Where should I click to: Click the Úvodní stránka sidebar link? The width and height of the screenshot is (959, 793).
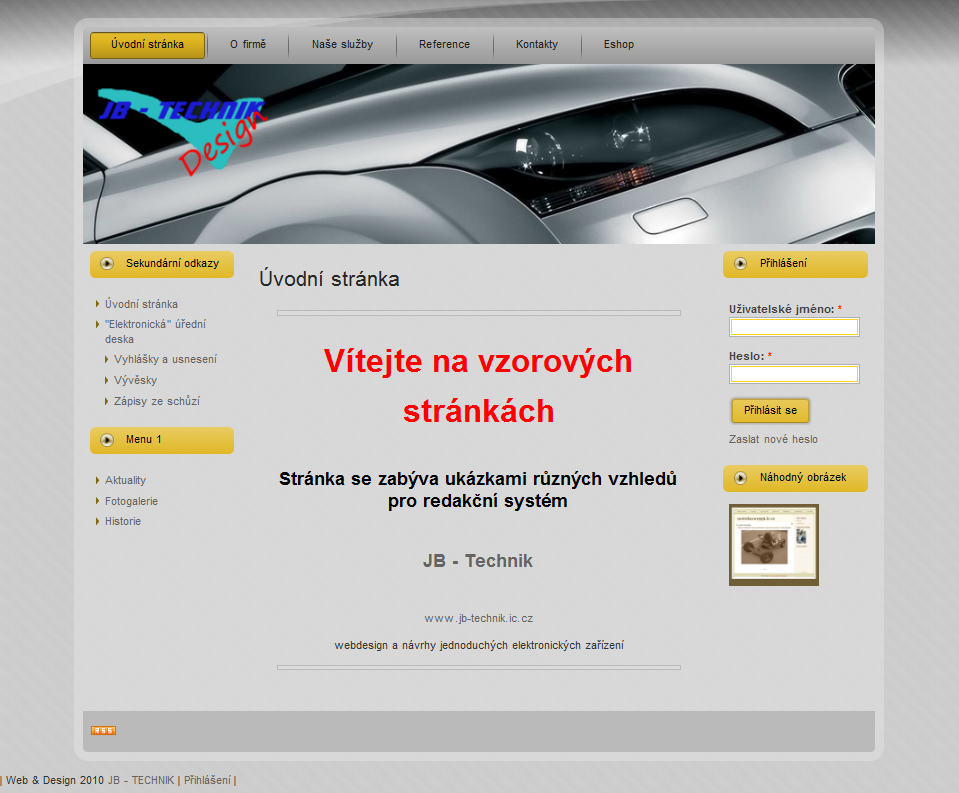coord(141,304)
